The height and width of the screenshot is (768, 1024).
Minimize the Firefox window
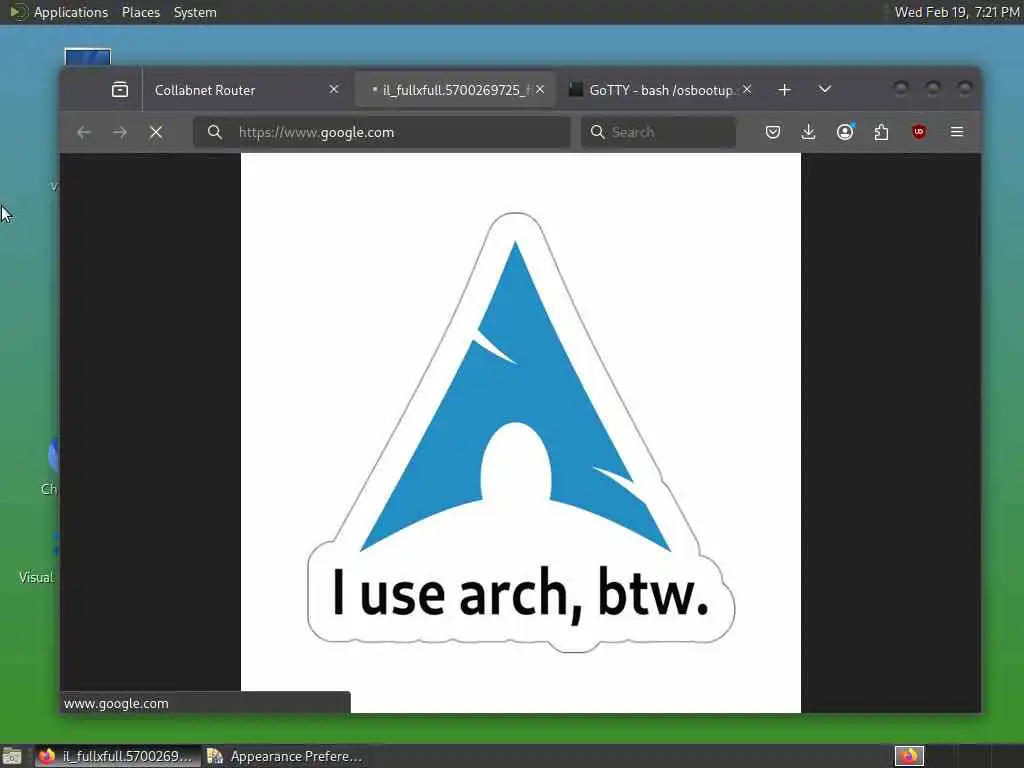901,88
